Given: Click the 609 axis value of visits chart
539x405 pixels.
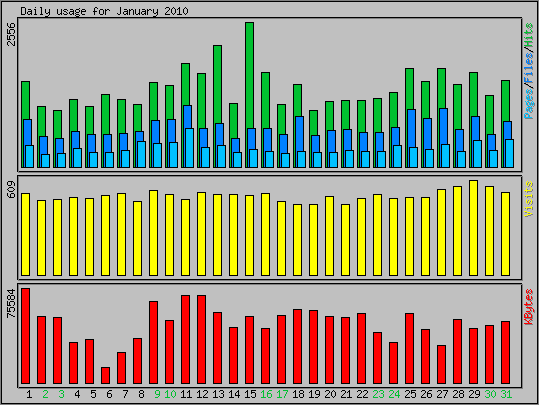Looking at the screenshot, I should pos(12,189).
